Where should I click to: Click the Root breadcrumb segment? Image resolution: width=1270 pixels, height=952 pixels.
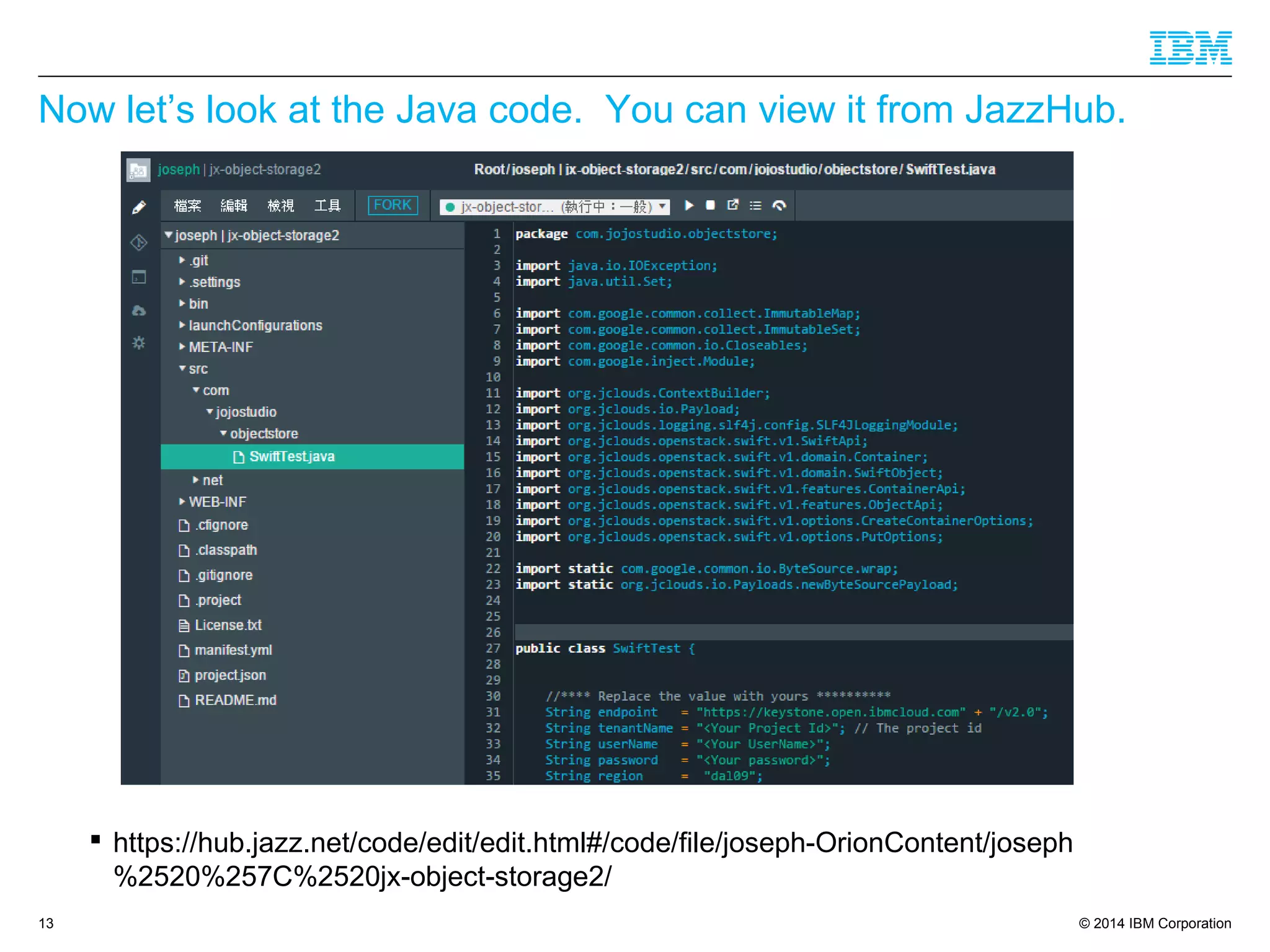[490, 169]
